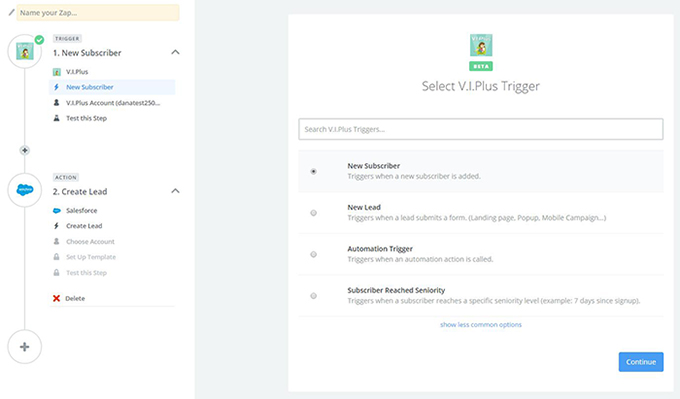Click the New Lead trigger option title

[x=364, y=207]
